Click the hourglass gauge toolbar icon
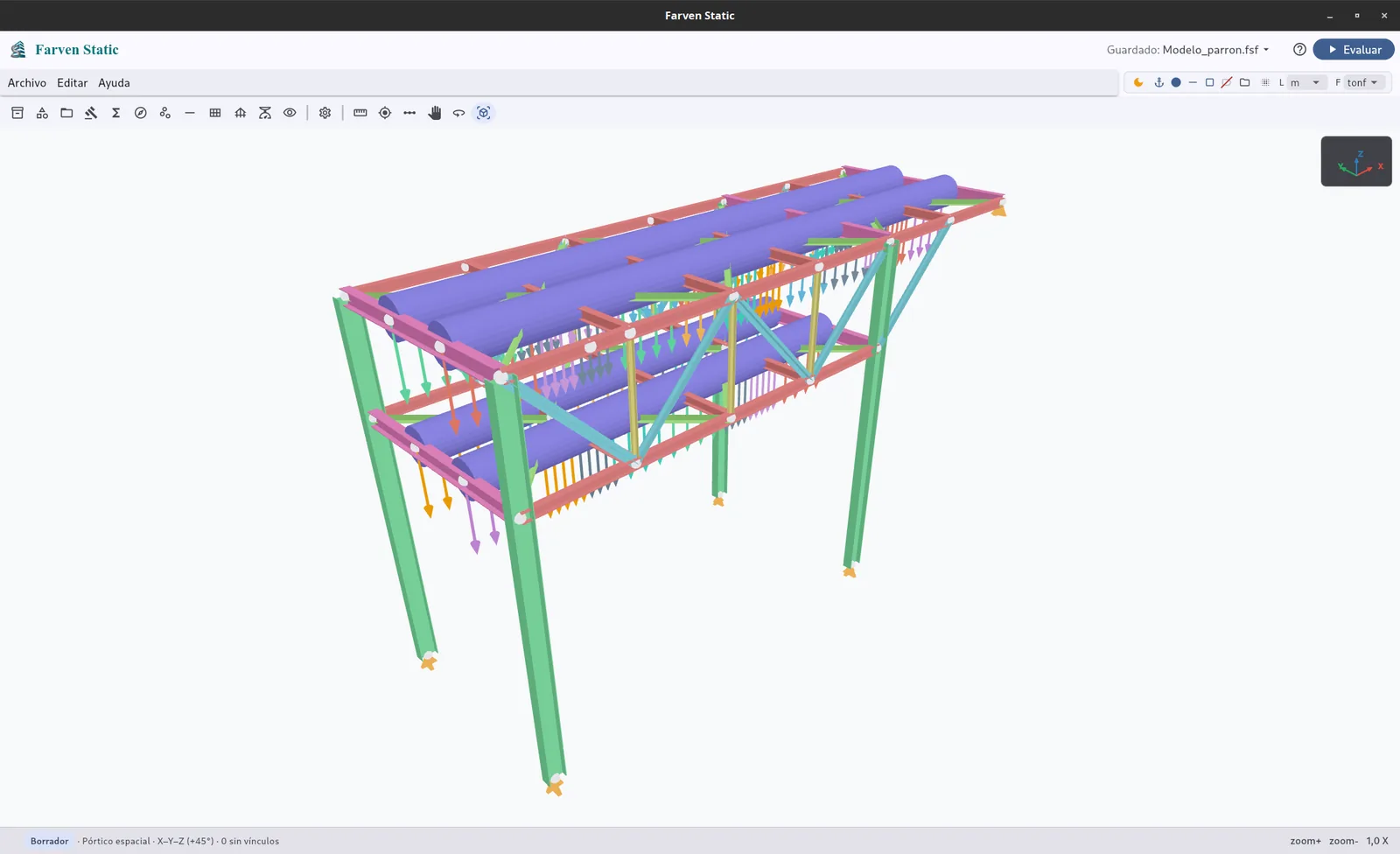This screenshot has height=854, width=1400. click(265, 113)
